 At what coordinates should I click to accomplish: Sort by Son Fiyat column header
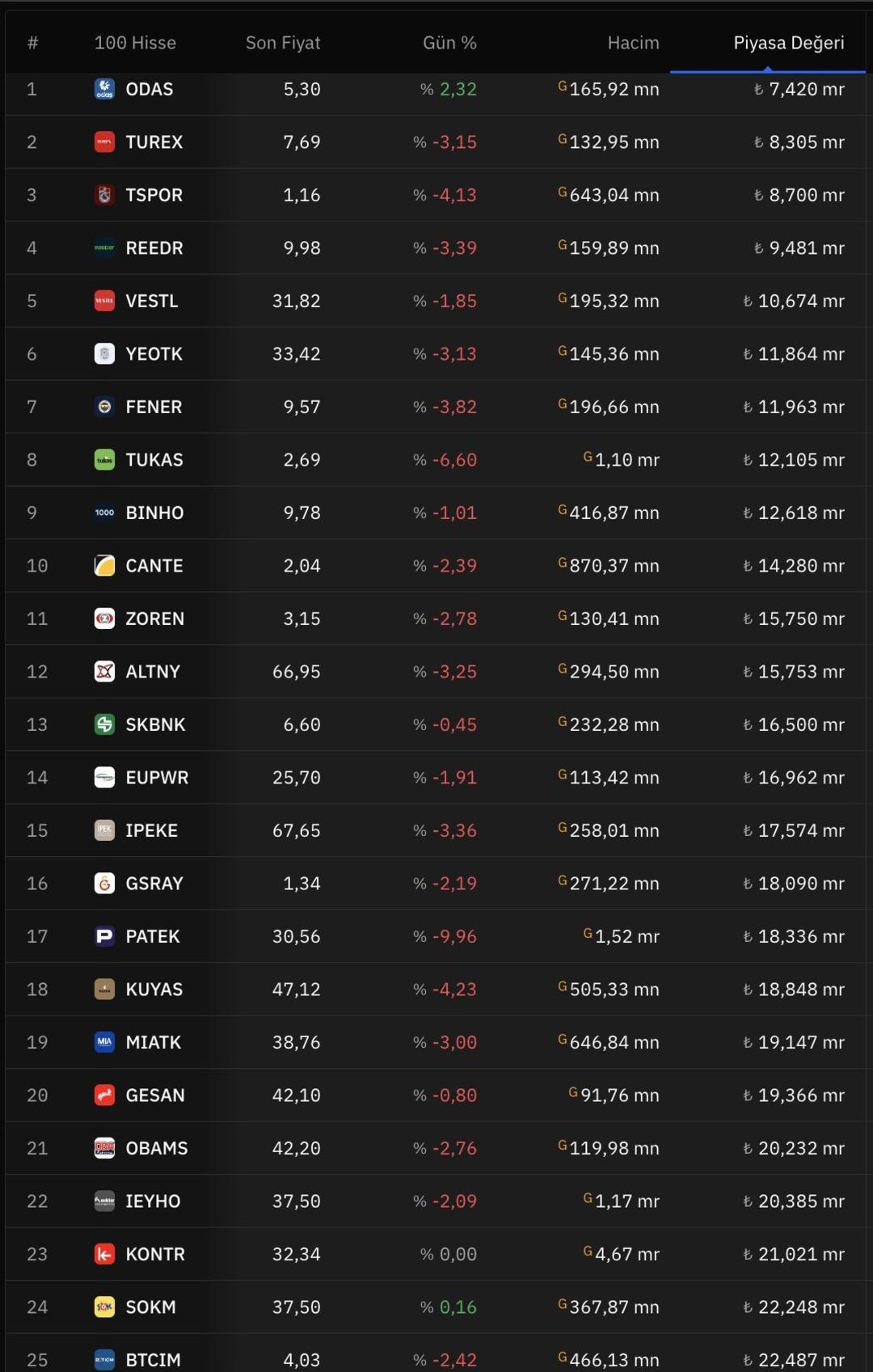click(x=283, y=43)
